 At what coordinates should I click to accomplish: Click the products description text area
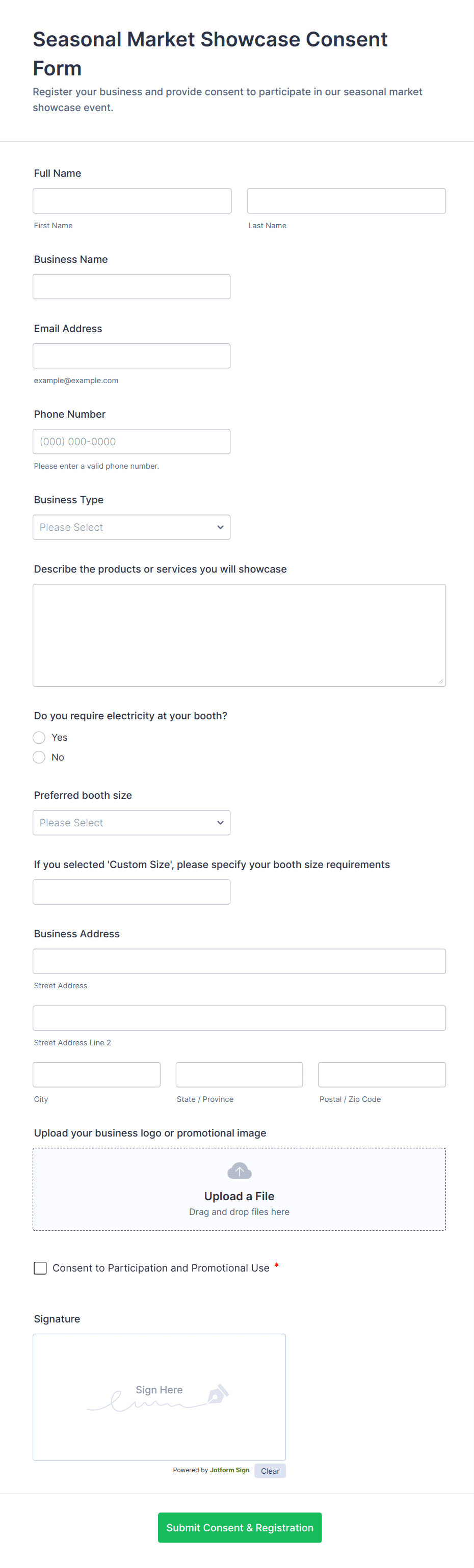[x=239, y=635]
